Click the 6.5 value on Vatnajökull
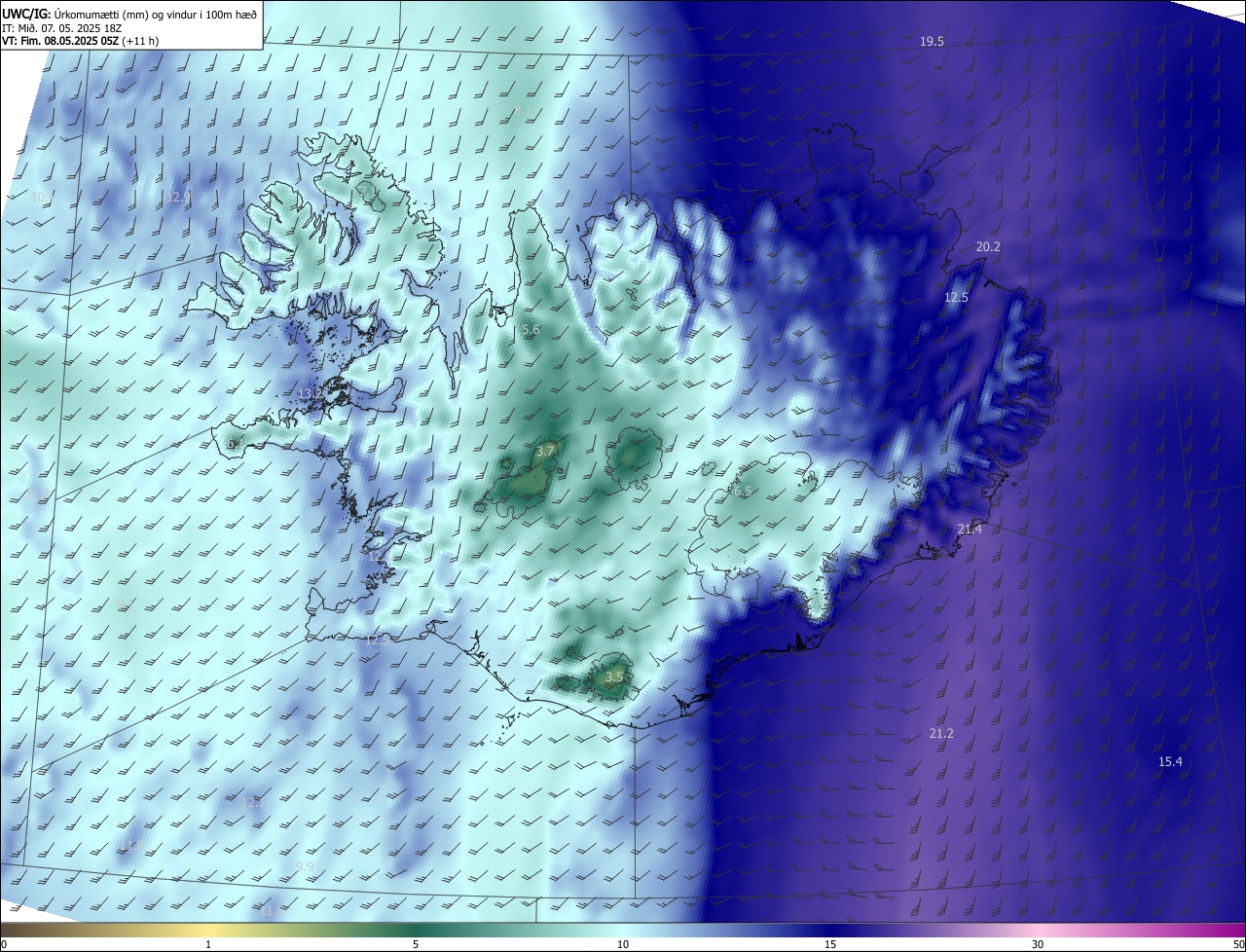Screen dimensions: 1246x952 743,493
